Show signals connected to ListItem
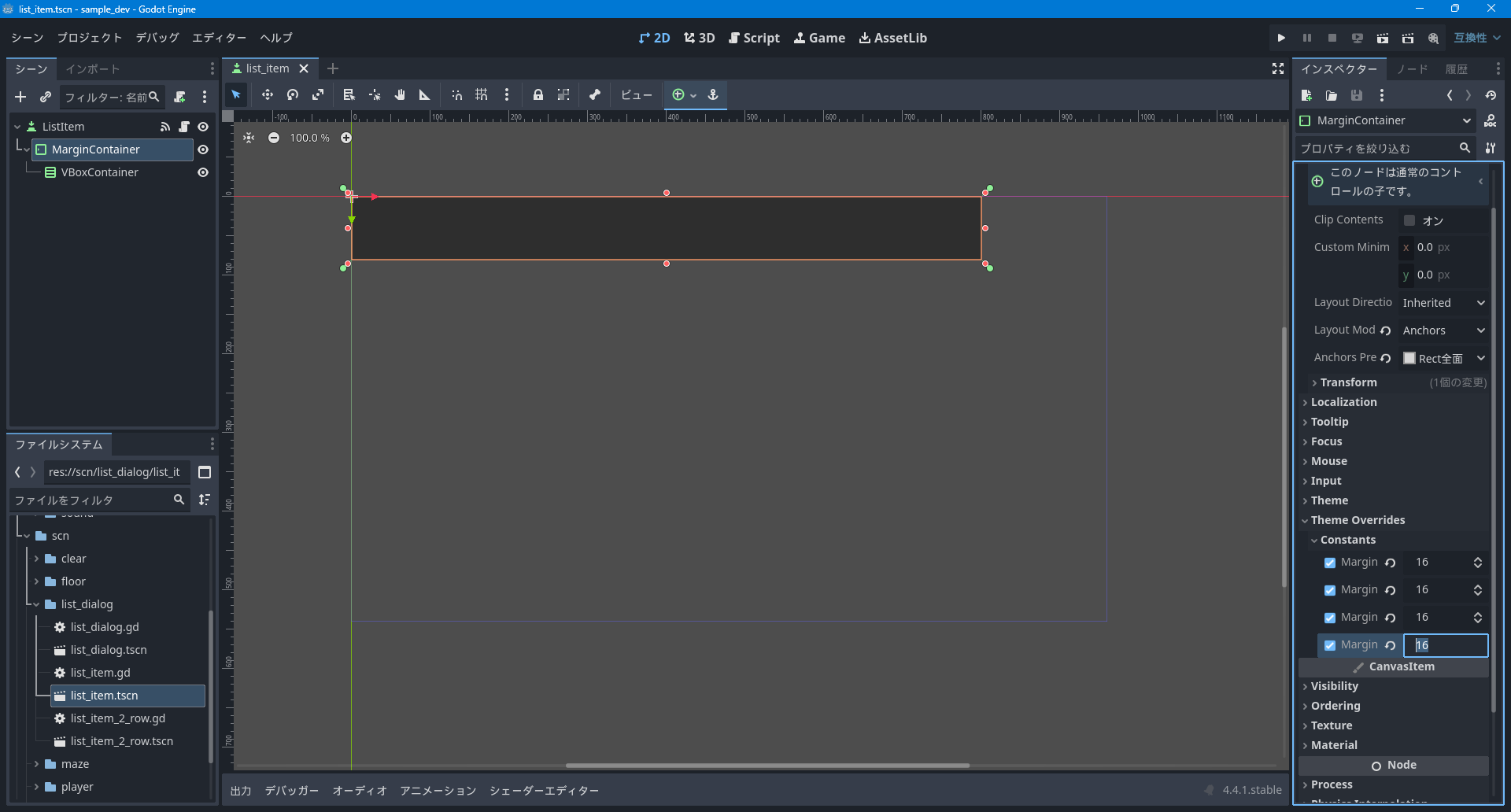The image size is (1511, 812). pyautogui.click(x=165, y=127)
